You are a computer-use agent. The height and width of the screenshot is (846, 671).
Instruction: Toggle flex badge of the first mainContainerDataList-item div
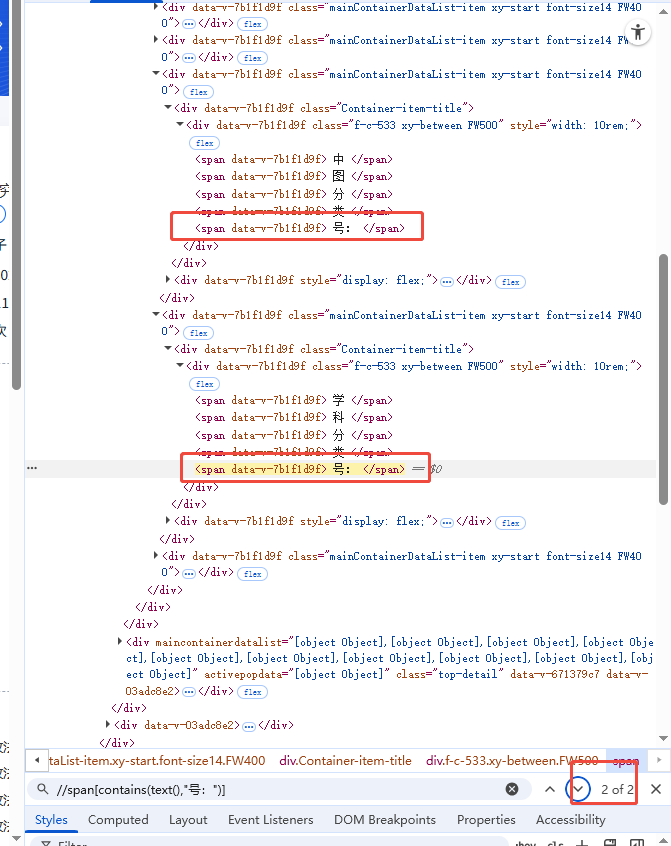[x=252, y=24]
